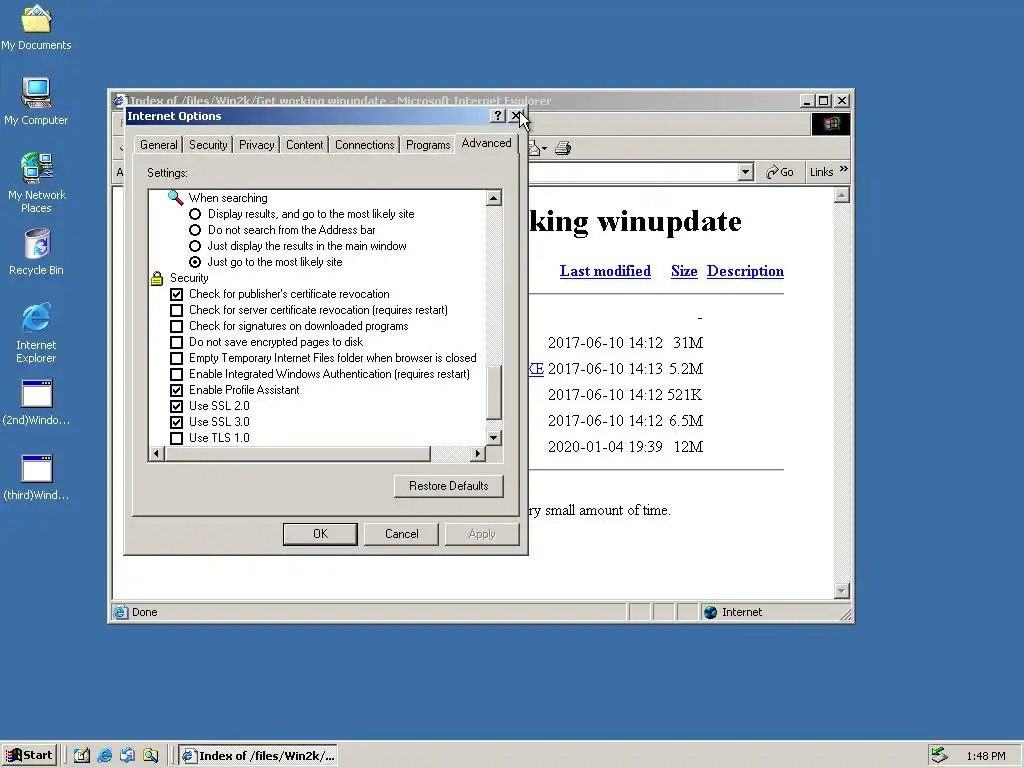Click the Advanced tab
The image size is (1024, 768).
[487, 143]
